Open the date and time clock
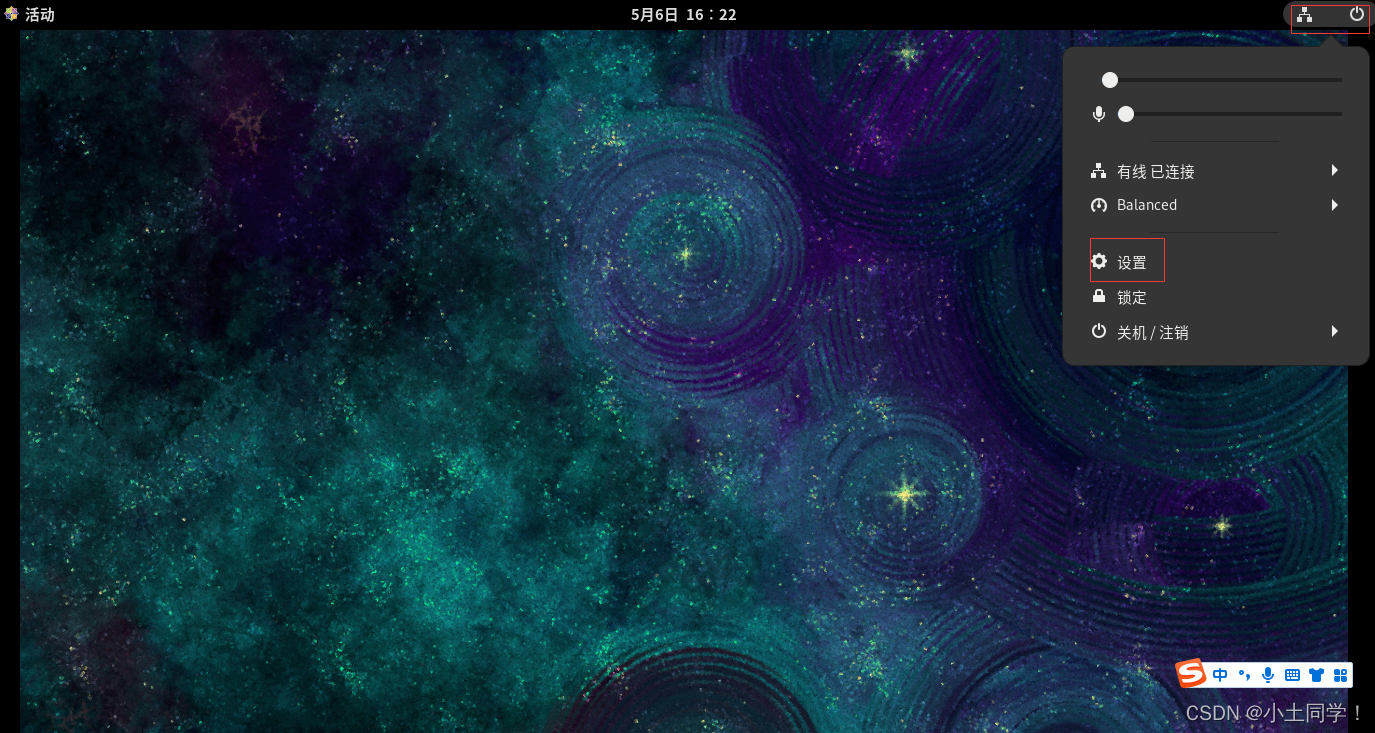Image resolution: width=1375 pixels, height=733 pixels. [x=683, y=14]
